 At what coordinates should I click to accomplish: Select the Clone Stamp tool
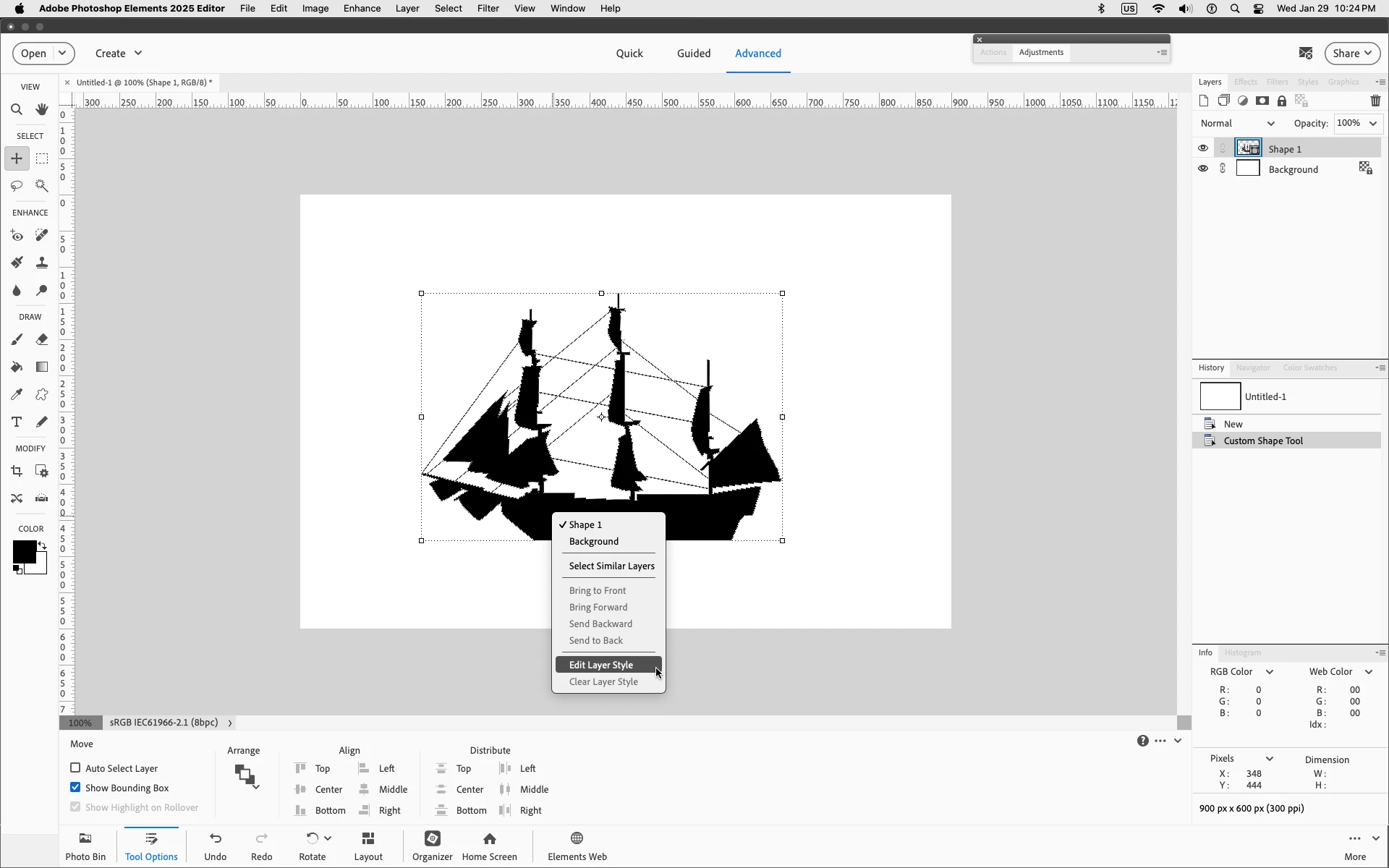pyautogui.click(x=42, y=263)
